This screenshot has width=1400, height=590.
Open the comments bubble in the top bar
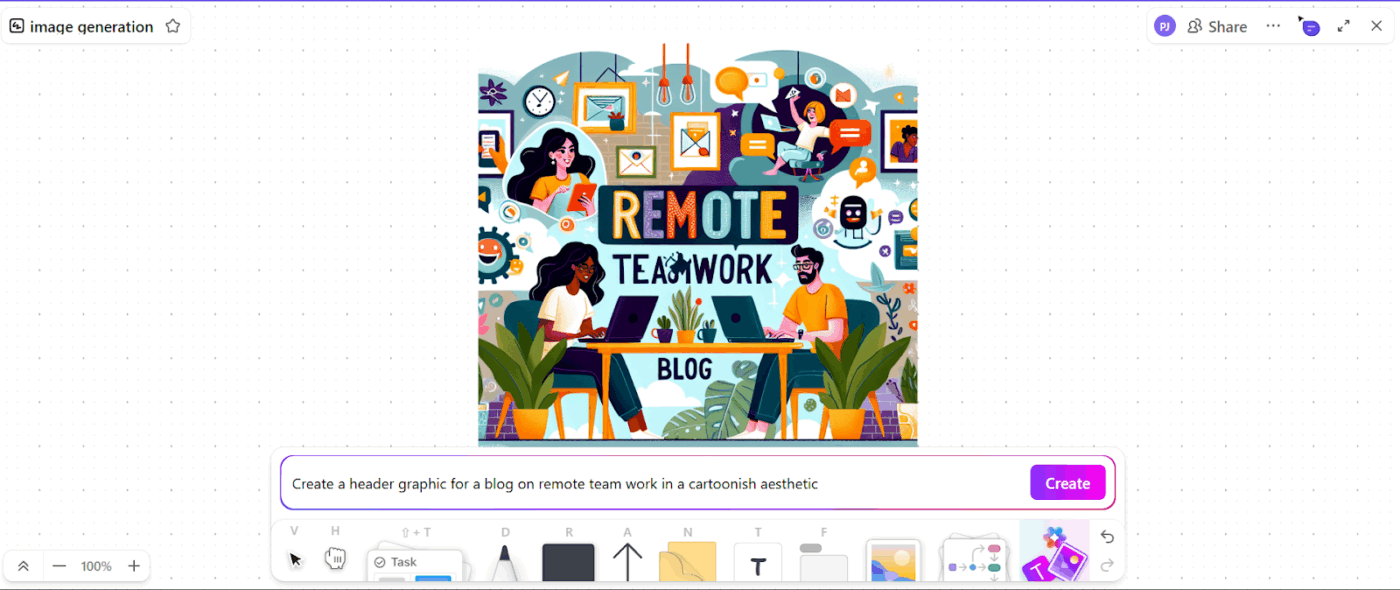point(1309,26)
